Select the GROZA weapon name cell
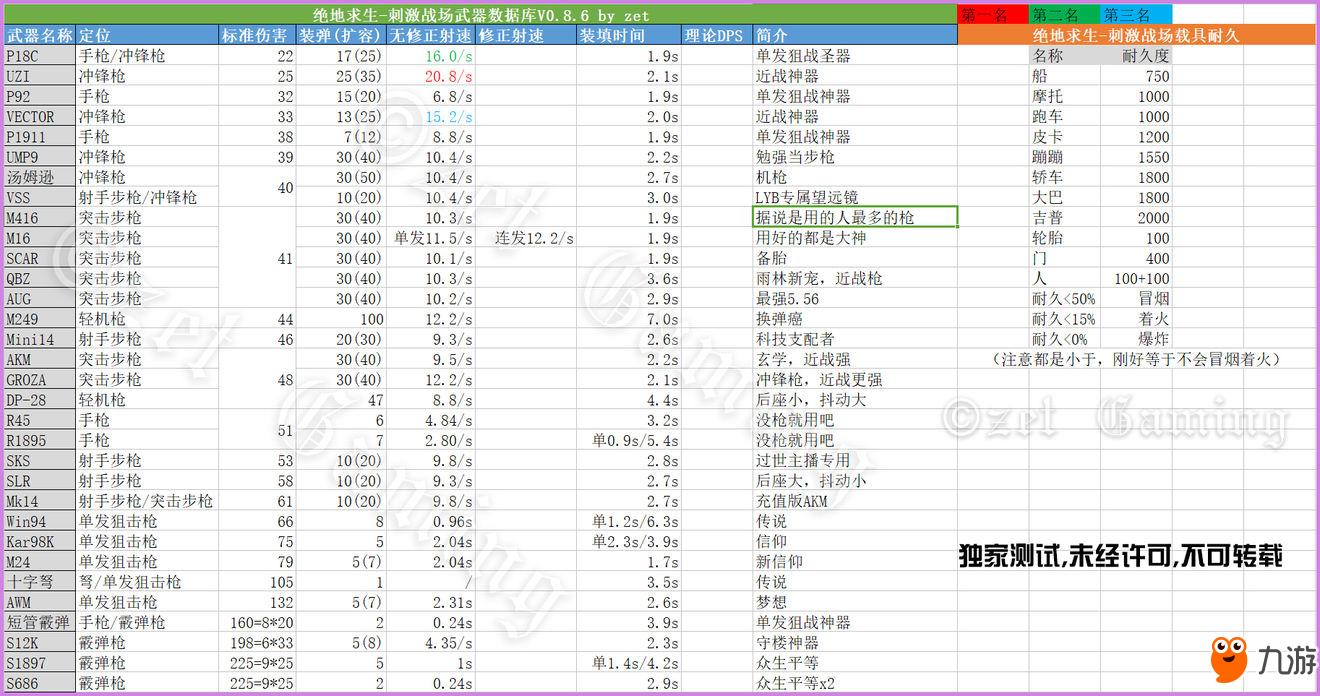Image resolution: width=1320 pixels, height=696 pixels. 39,380
